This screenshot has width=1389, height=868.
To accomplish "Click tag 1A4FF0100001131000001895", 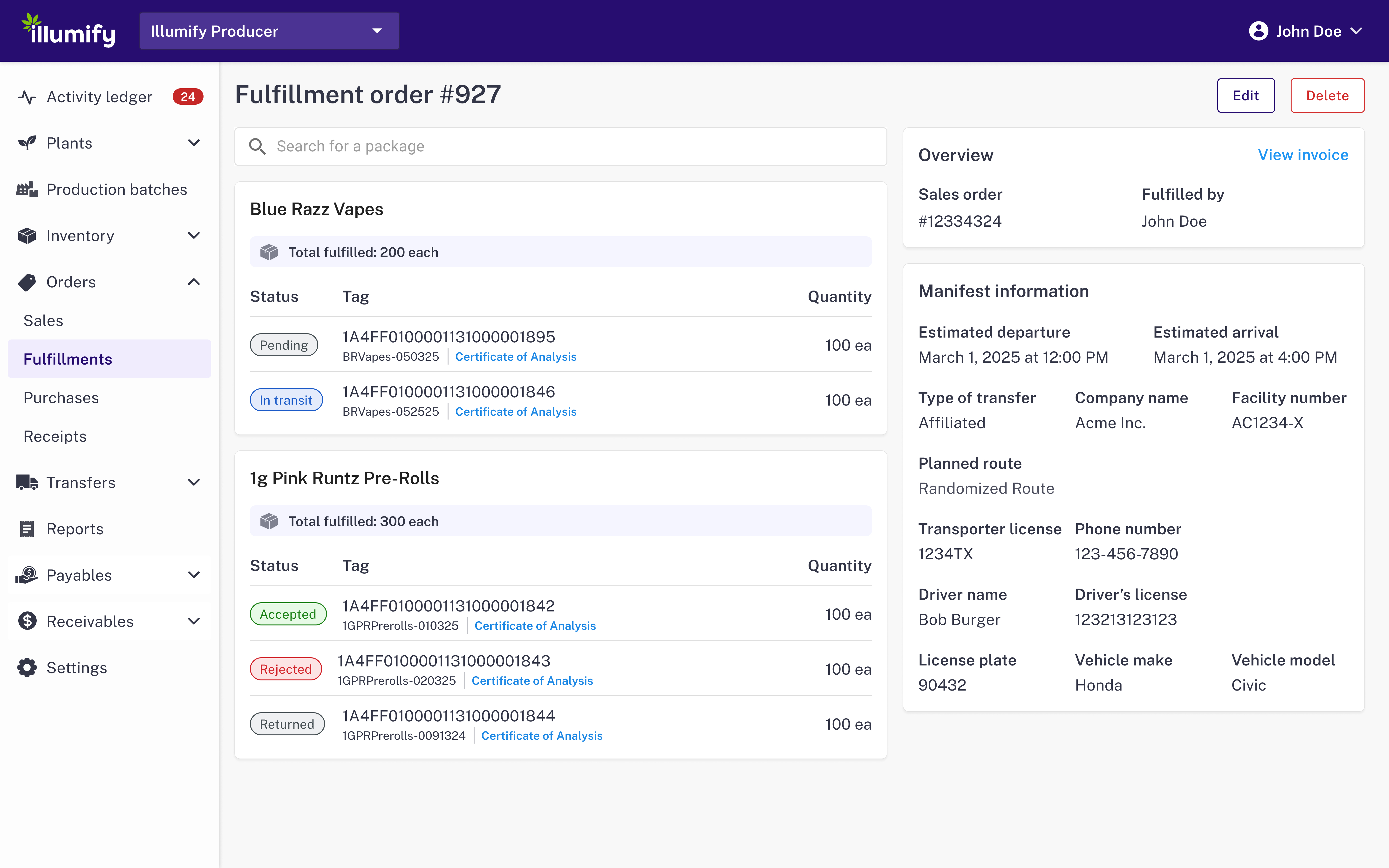I will point(449,337).
